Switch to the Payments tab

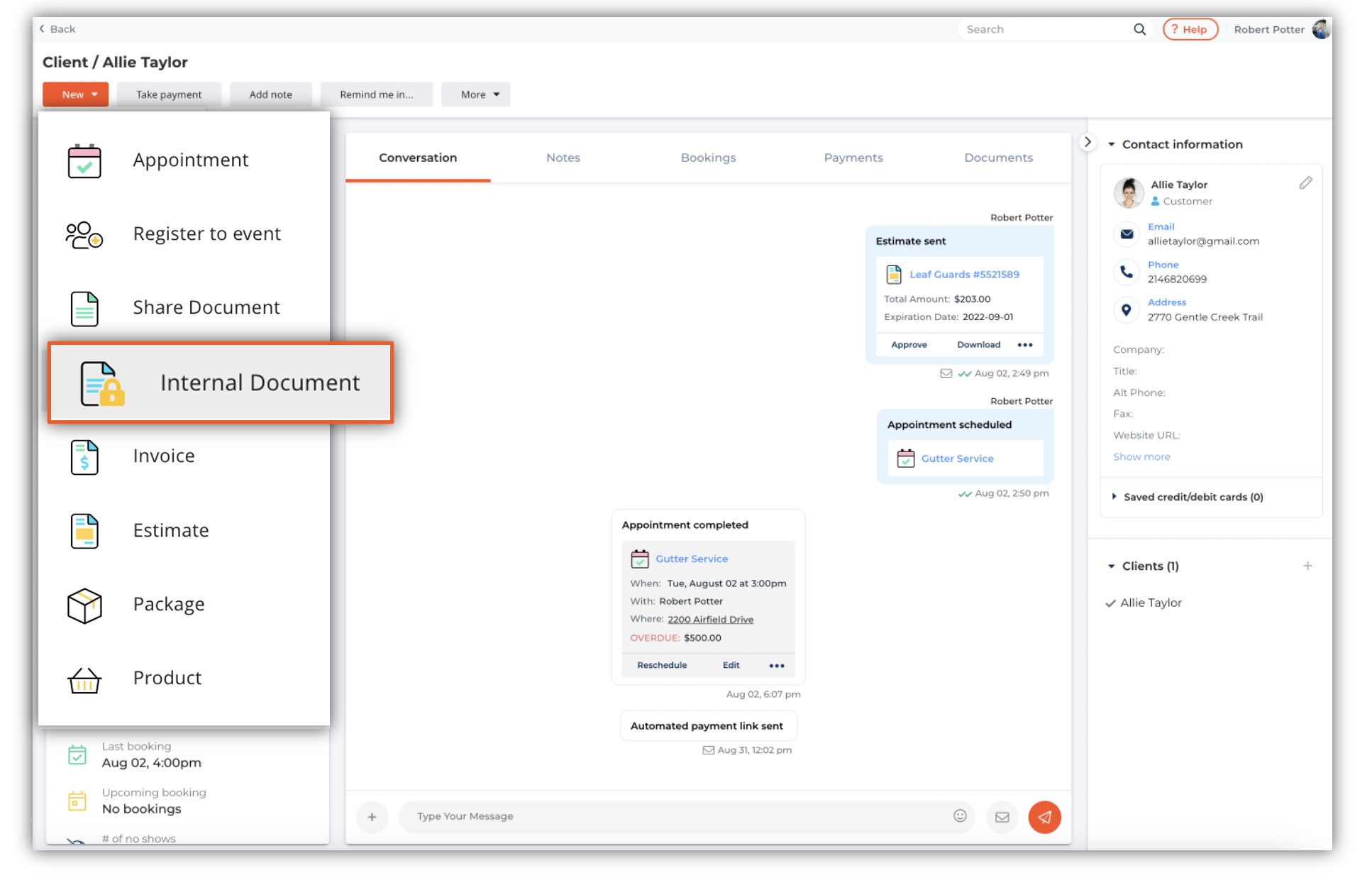tap(853, 158)
